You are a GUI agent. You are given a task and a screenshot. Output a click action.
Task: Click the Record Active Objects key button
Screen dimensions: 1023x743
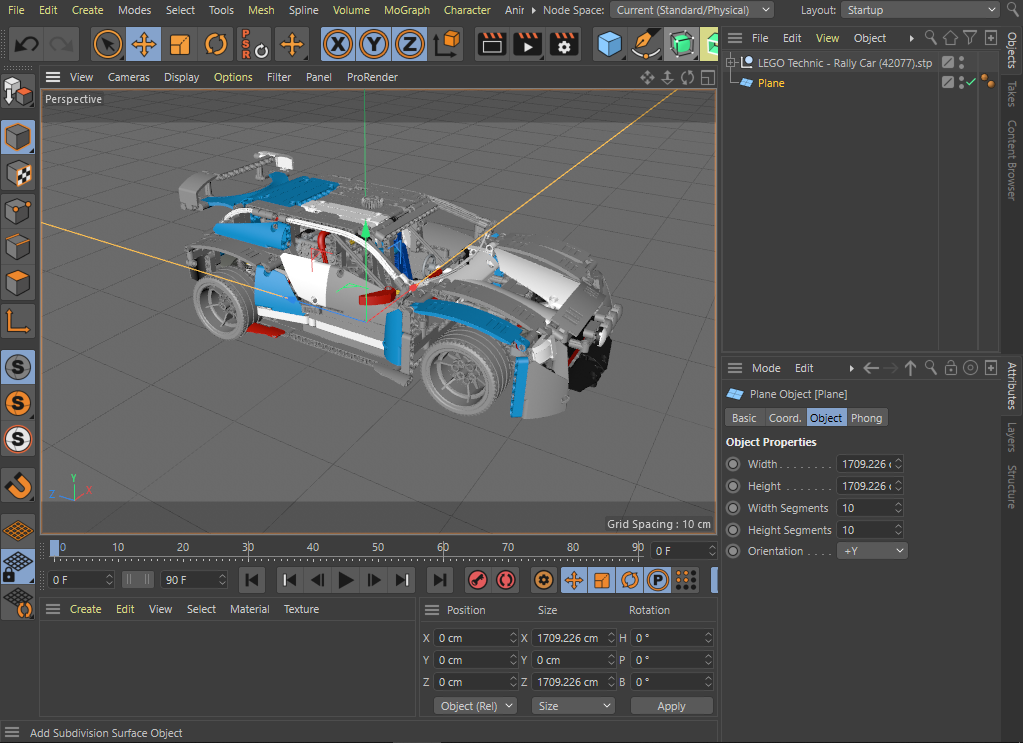point(477,580)
